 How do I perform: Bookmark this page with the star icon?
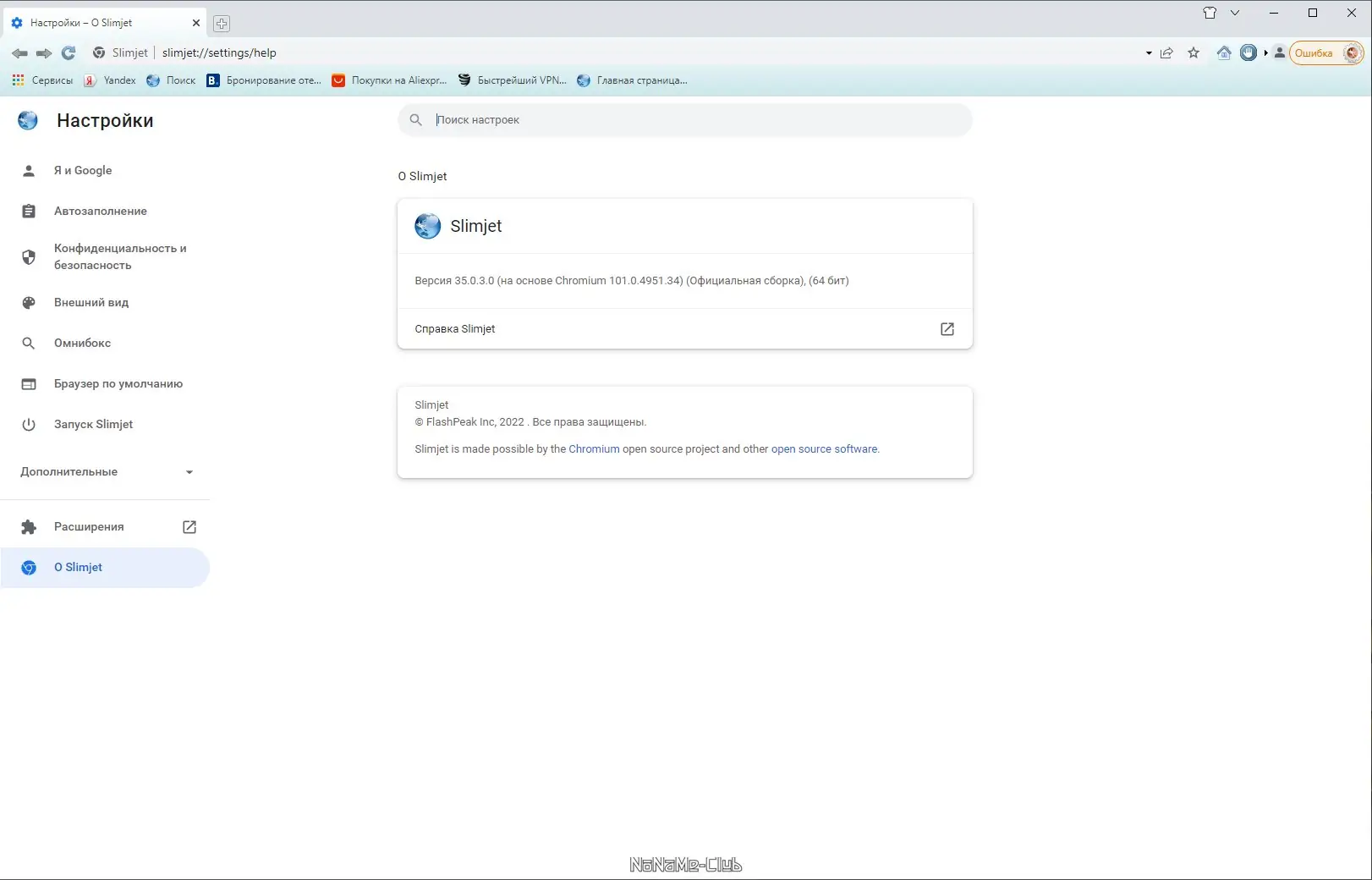(x=1194, y=52)
